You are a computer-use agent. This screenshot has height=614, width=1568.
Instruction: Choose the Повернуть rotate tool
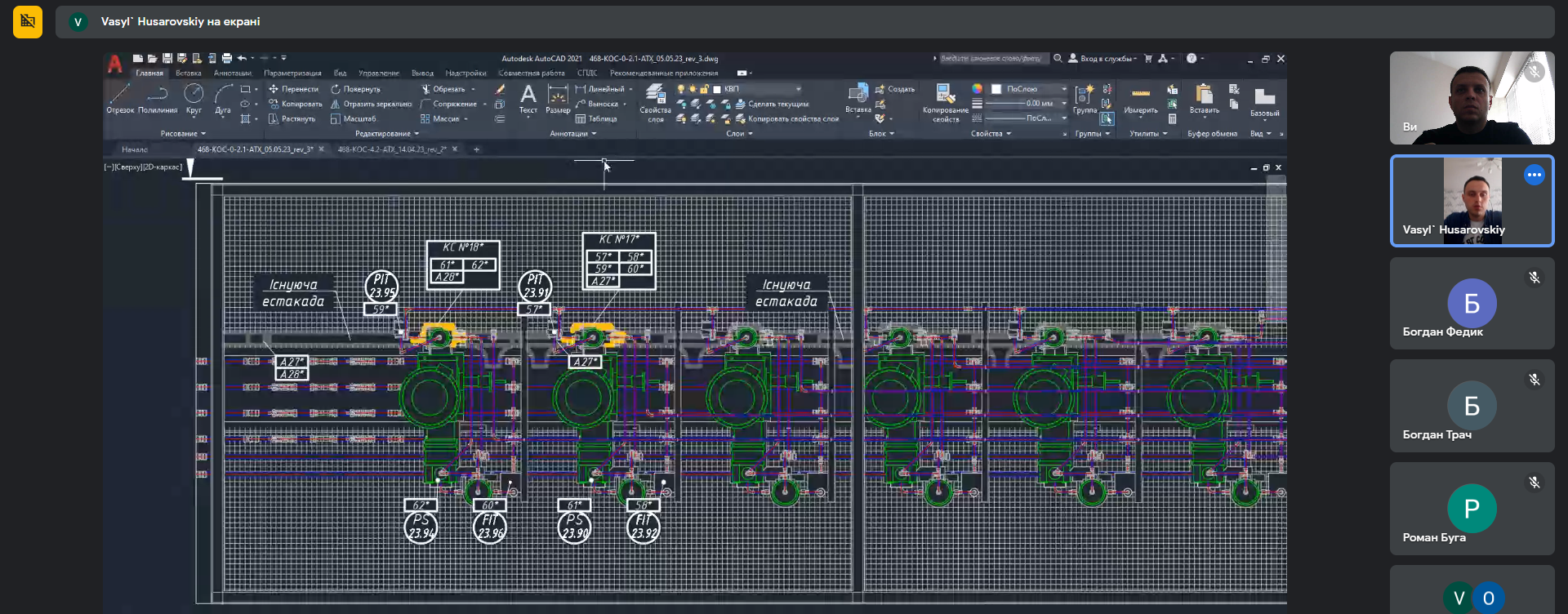click(x=355, y=89)
